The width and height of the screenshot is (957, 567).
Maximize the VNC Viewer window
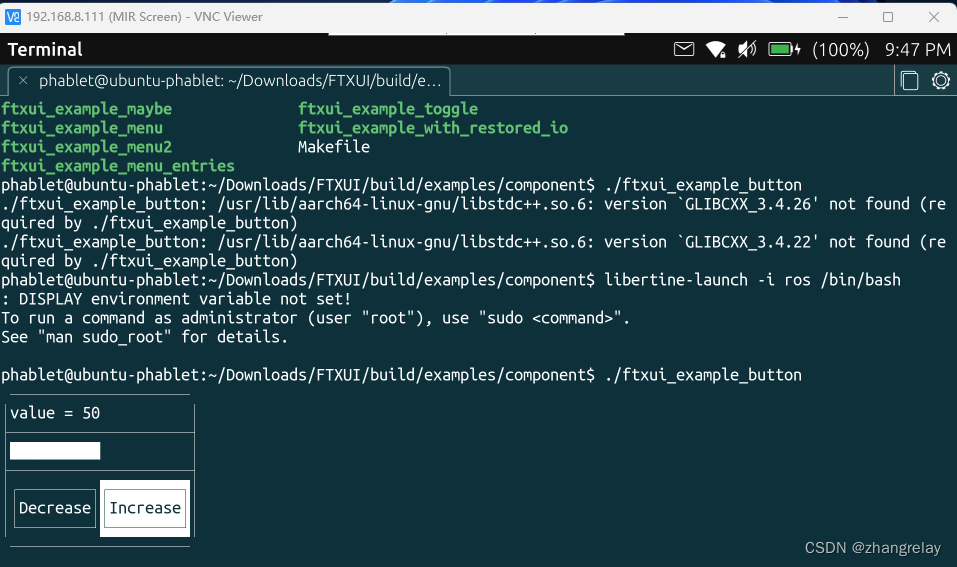point(888,17)
